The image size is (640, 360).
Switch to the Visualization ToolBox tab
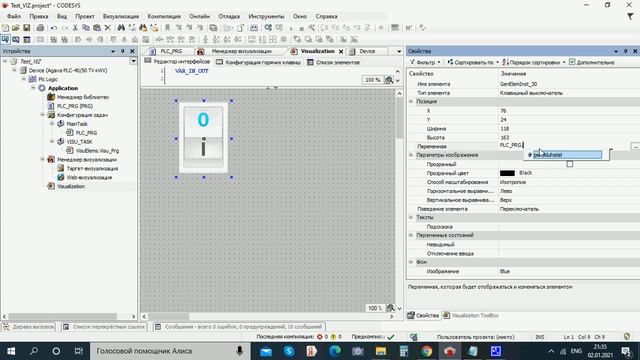point(471,316)
